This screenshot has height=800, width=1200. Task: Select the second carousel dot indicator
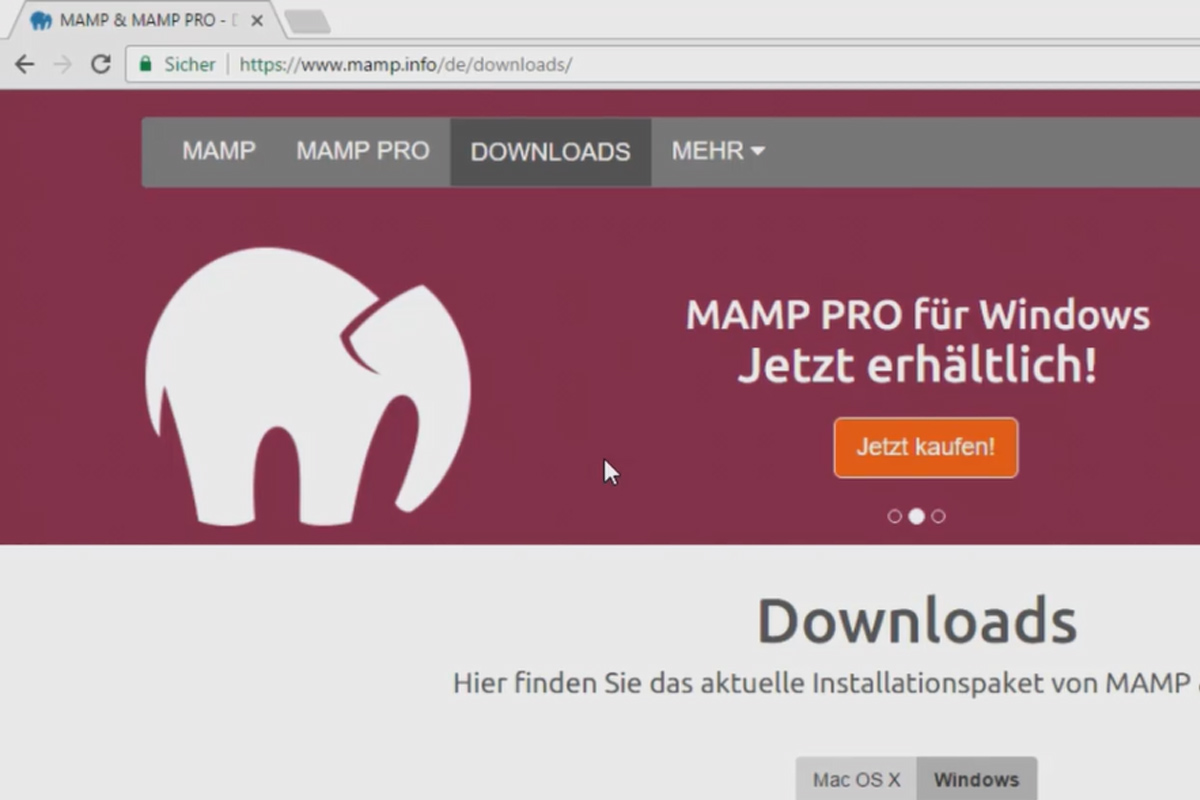[x=916, y=517]
